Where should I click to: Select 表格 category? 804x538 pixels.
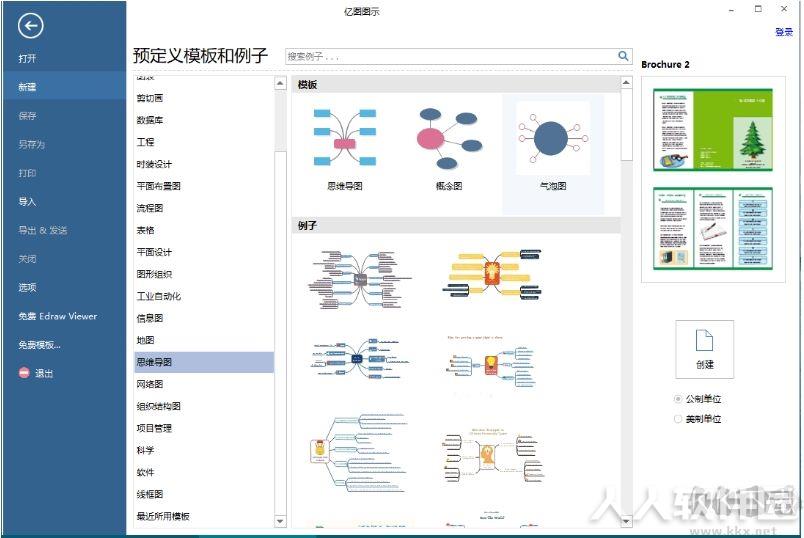[x=145, y=230]
